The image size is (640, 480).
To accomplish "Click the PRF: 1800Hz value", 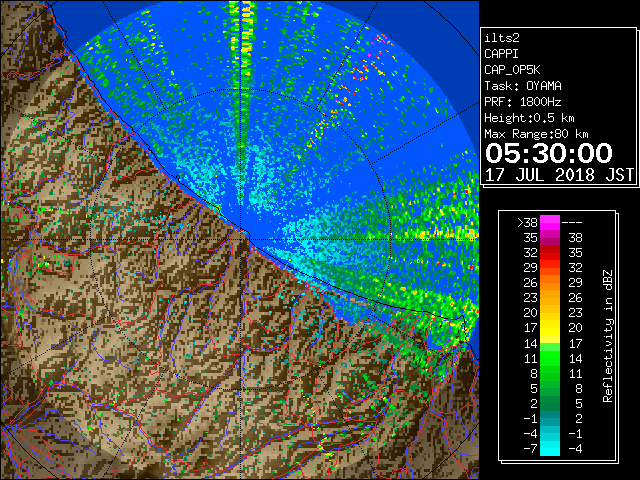I will click(x=523, y=102).
